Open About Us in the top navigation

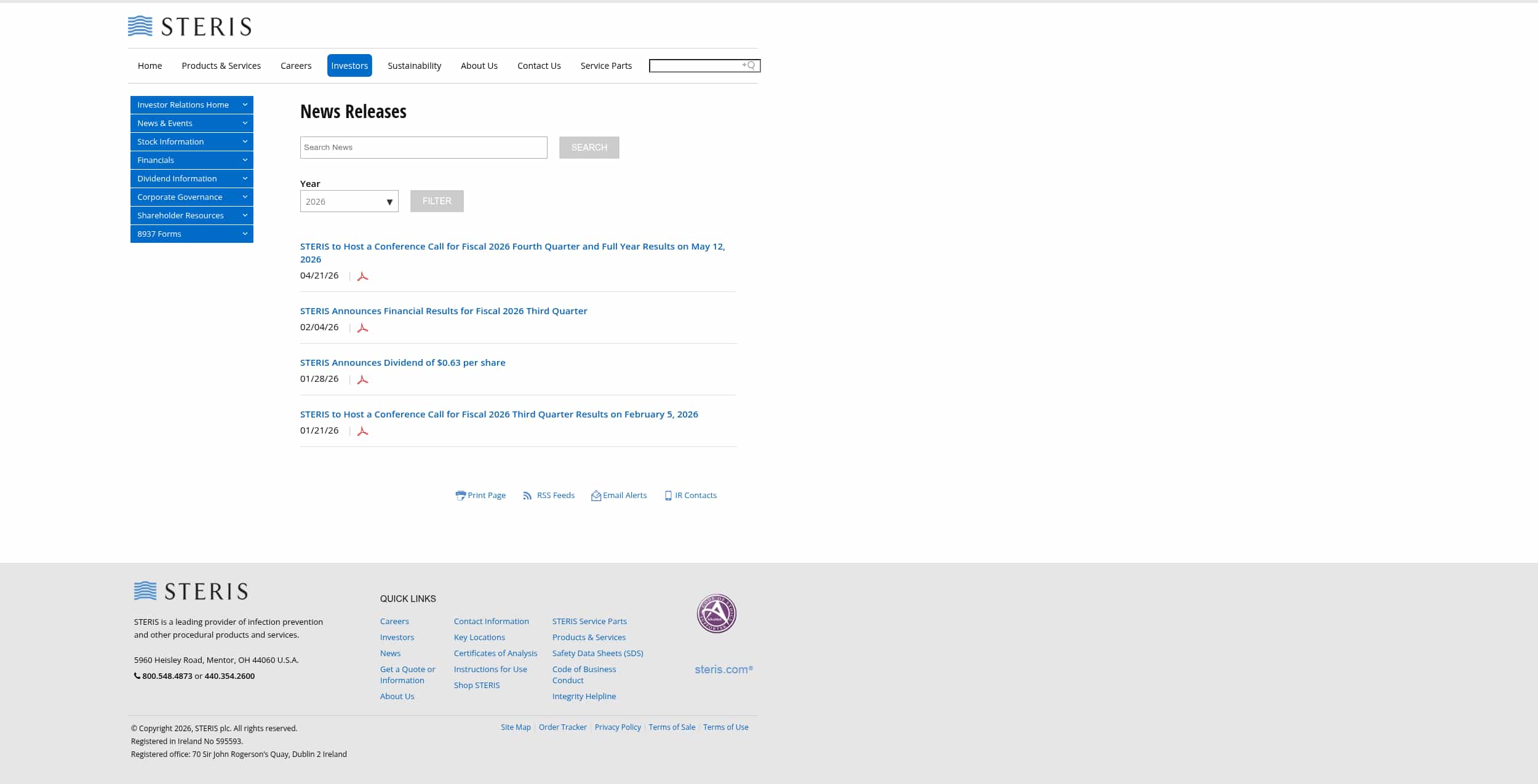[x=479, y=66]
